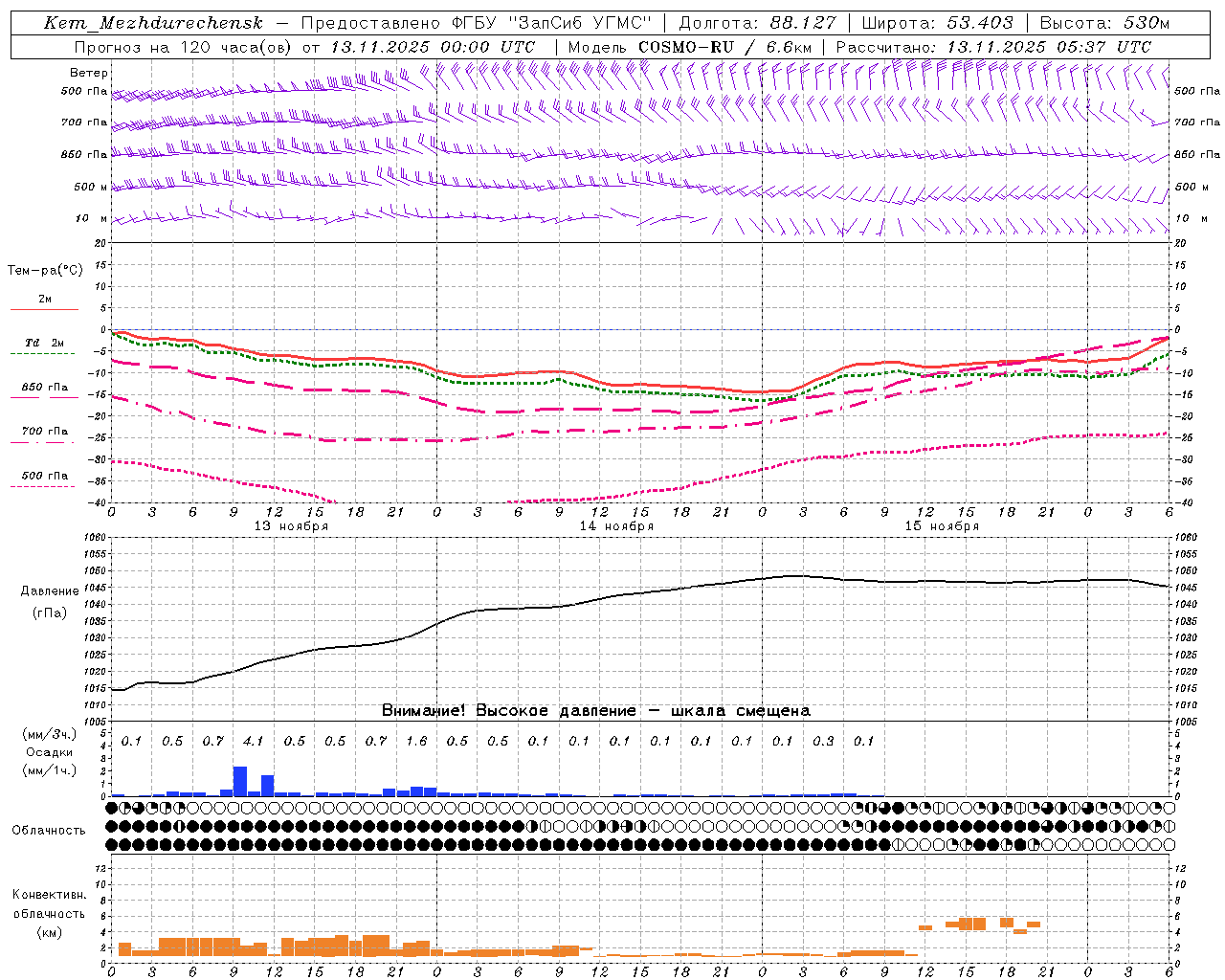Click the 14 ноября date label

tap(616, 526)
